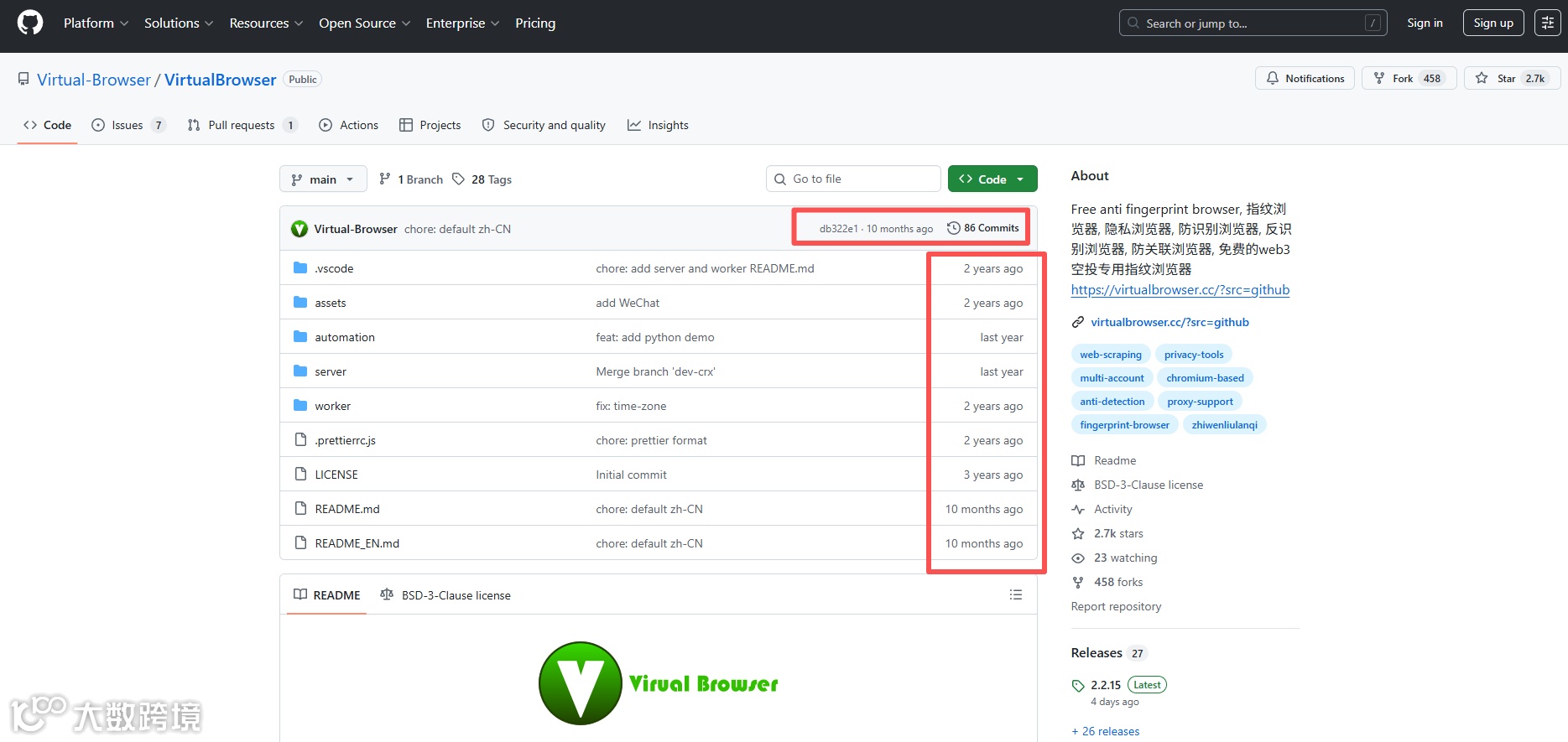Open the automation folder icon

(x=300, y=337)
